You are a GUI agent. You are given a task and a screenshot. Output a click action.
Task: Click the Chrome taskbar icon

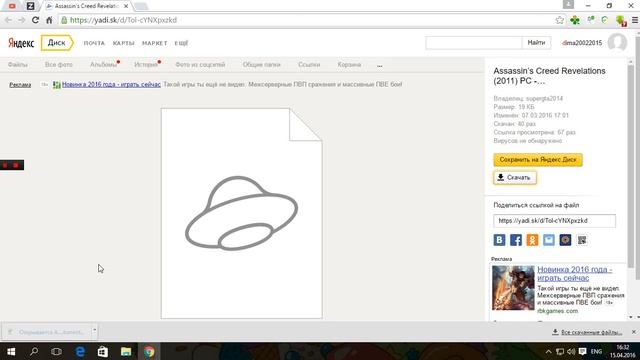(x=149, y=351)
